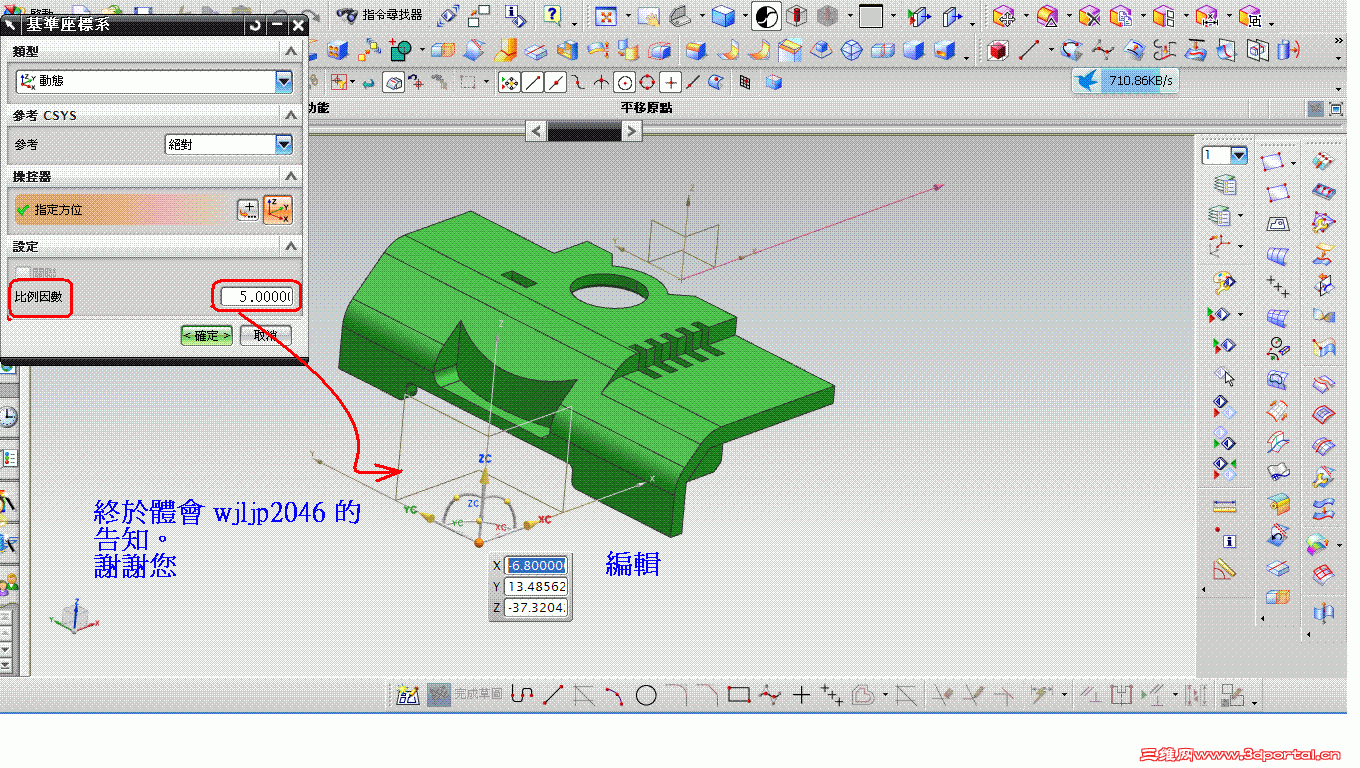Image resolution: width=1360 pixels, height=768 pixels.
Task: Click the CSYS manipulator icon beside 指定方位
Action: pyautogui.click(x=277, y=209)
